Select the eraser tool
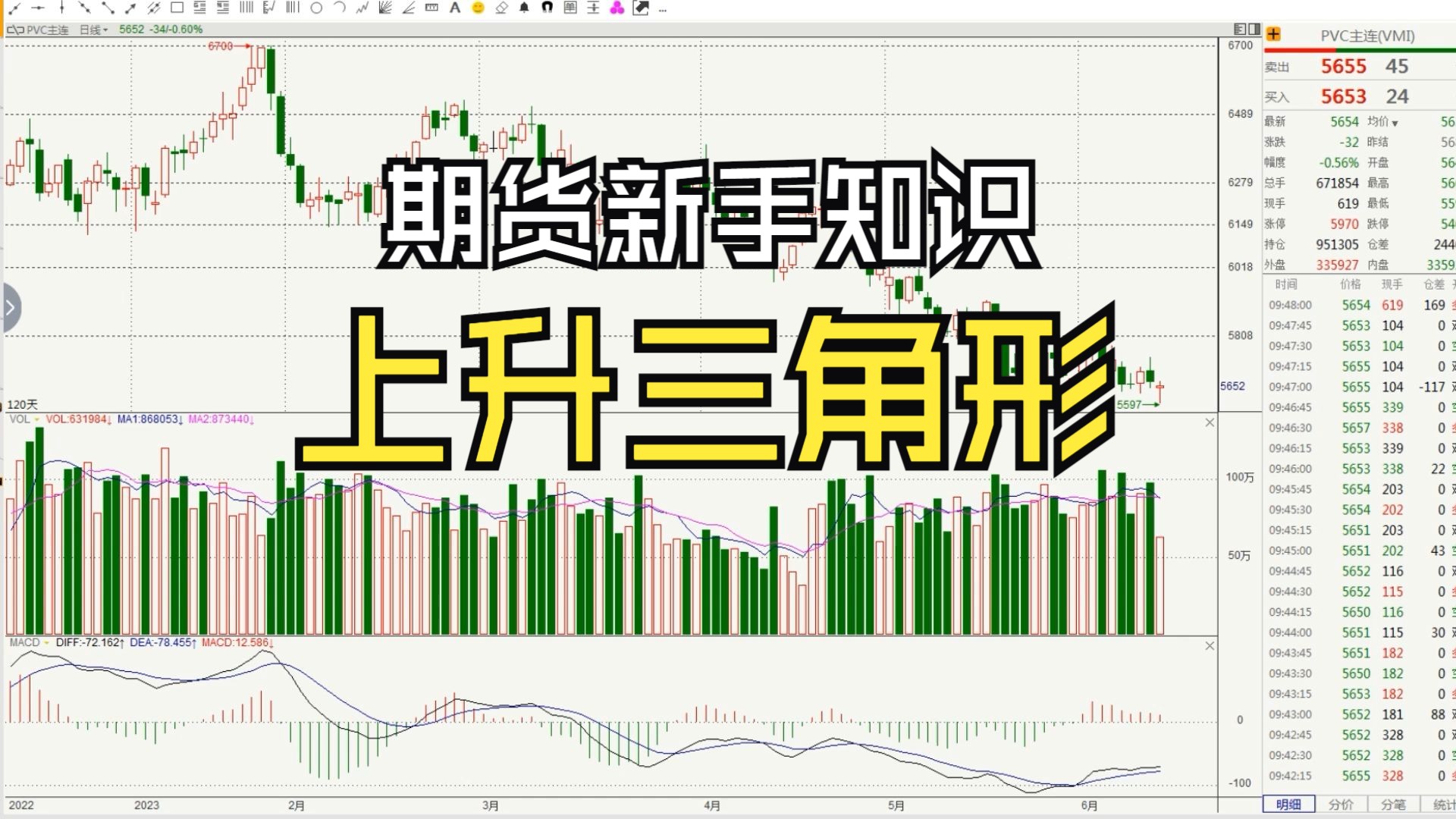Screen dimensions: 1456x819 [501, 8]
